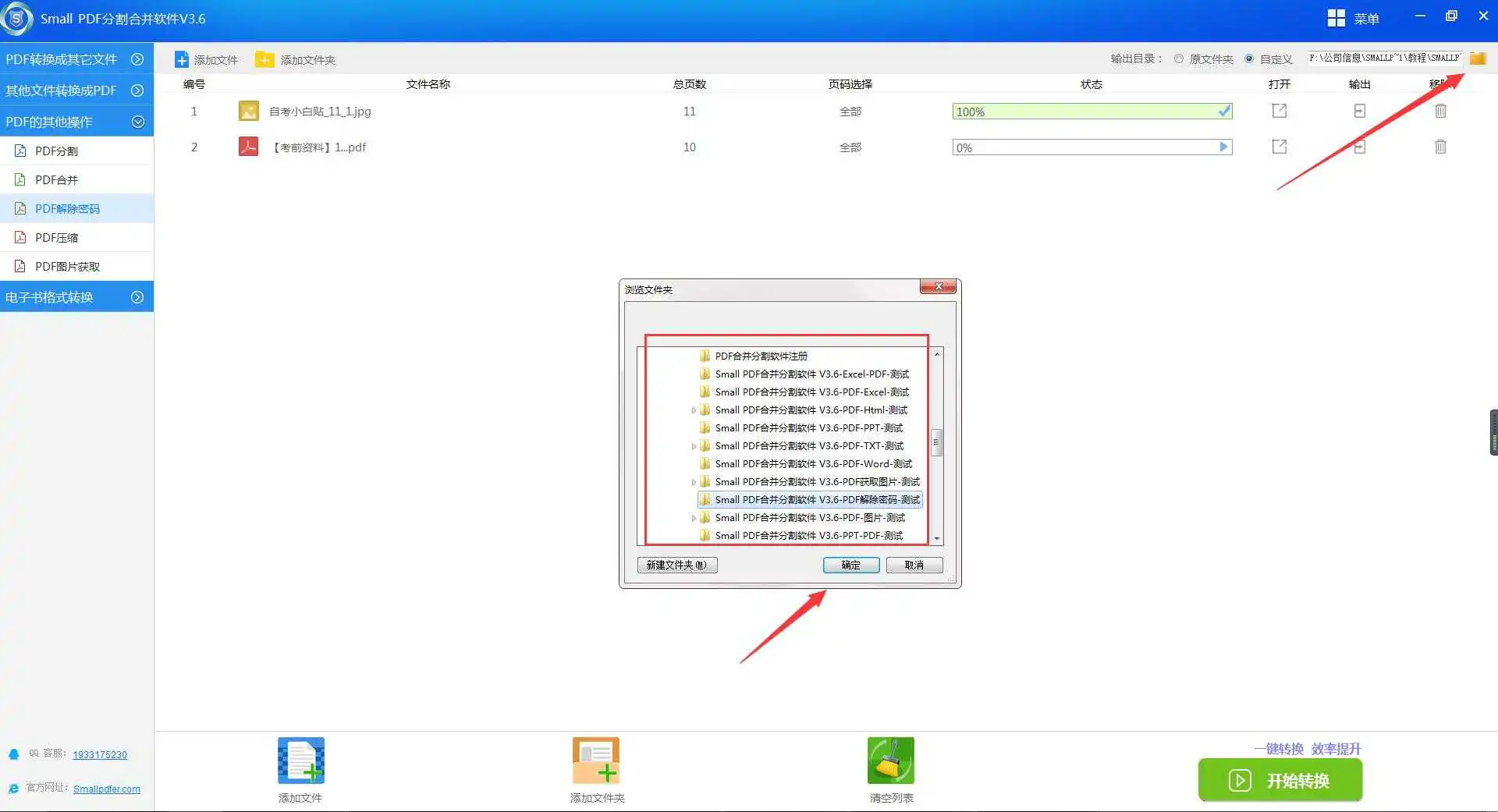Click large 添加文件 bottom icon

pos(301,761)
